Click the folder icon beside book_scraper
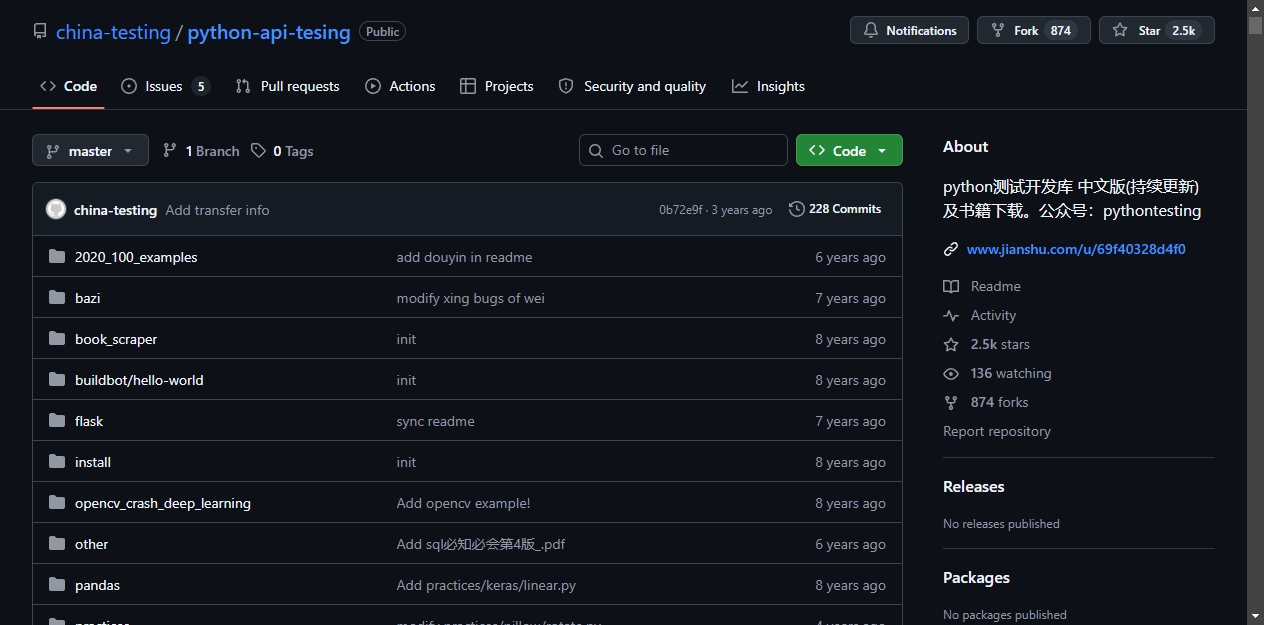This screenshot has width=1264, height=625. coord(57,339)
